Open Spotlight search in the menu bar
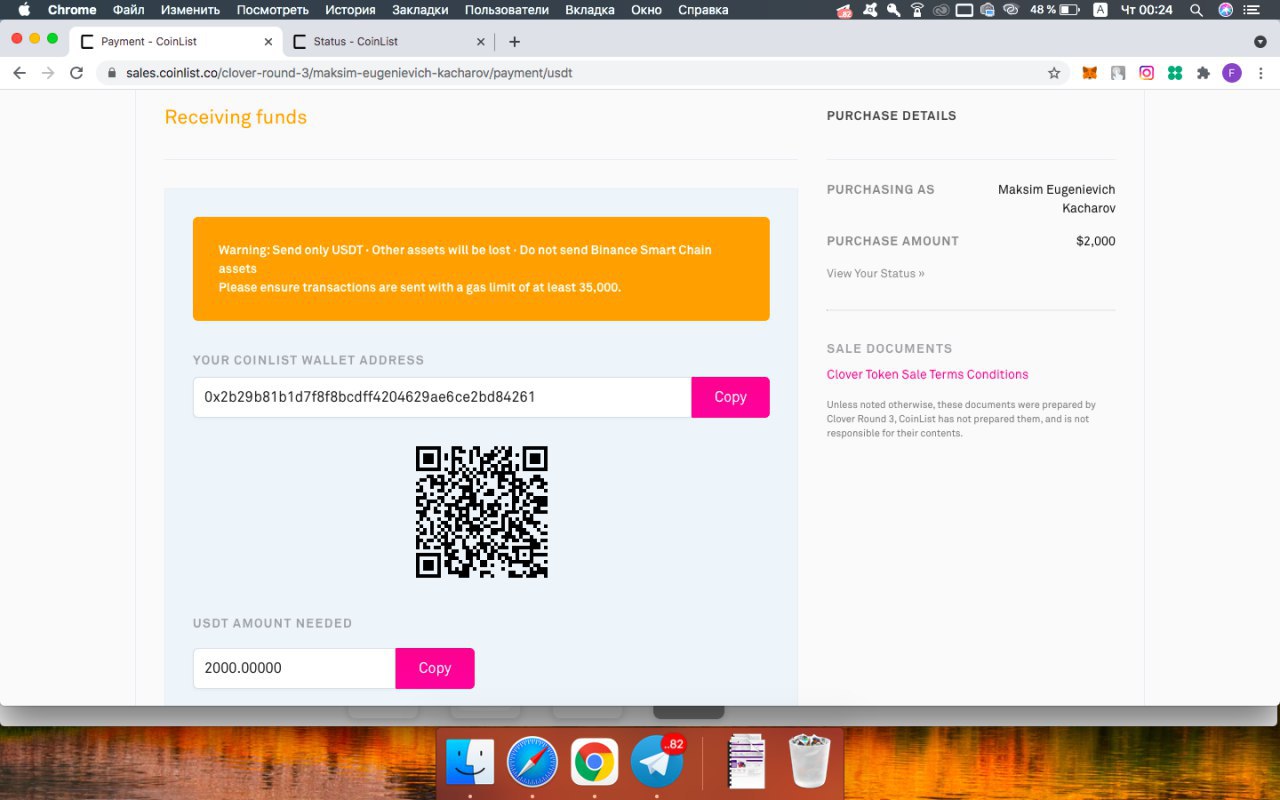1280x800 pixels. tap(1196, 10)
